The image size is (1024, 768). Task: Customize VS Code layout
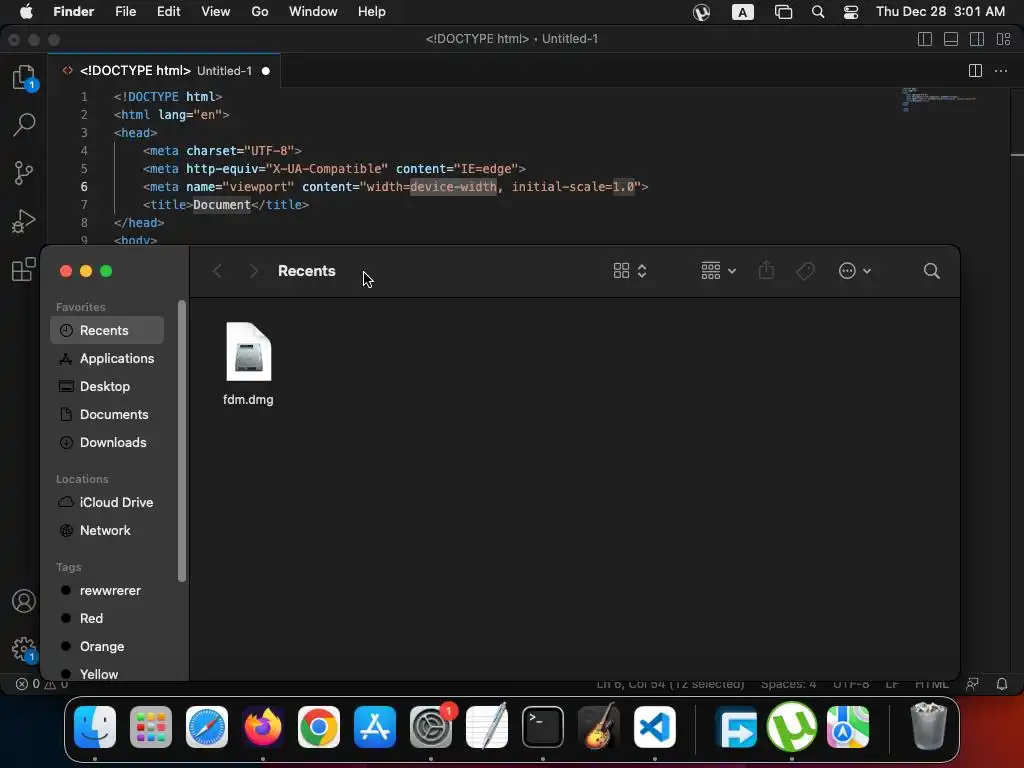tap(1004, 39)
